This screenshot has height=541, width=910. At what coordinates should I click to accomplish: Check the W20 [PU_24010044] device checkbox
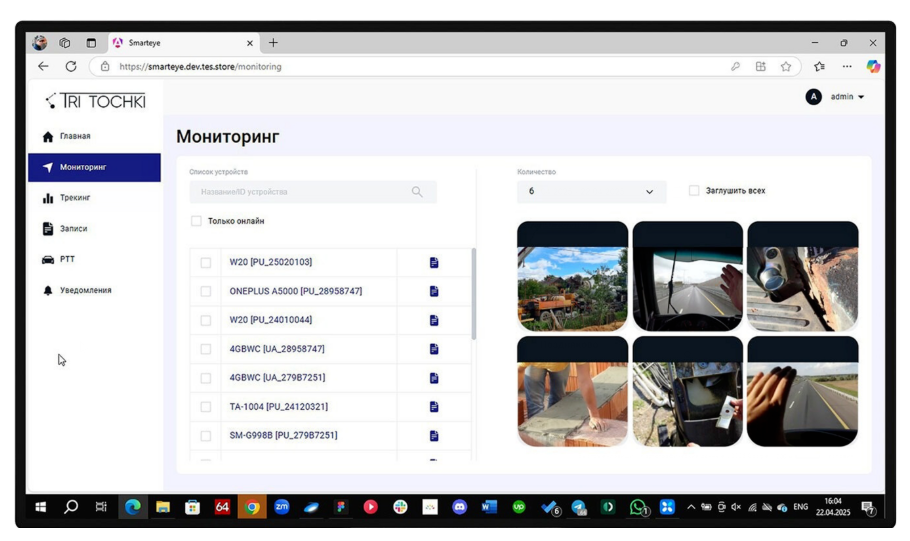click(205, 320)
